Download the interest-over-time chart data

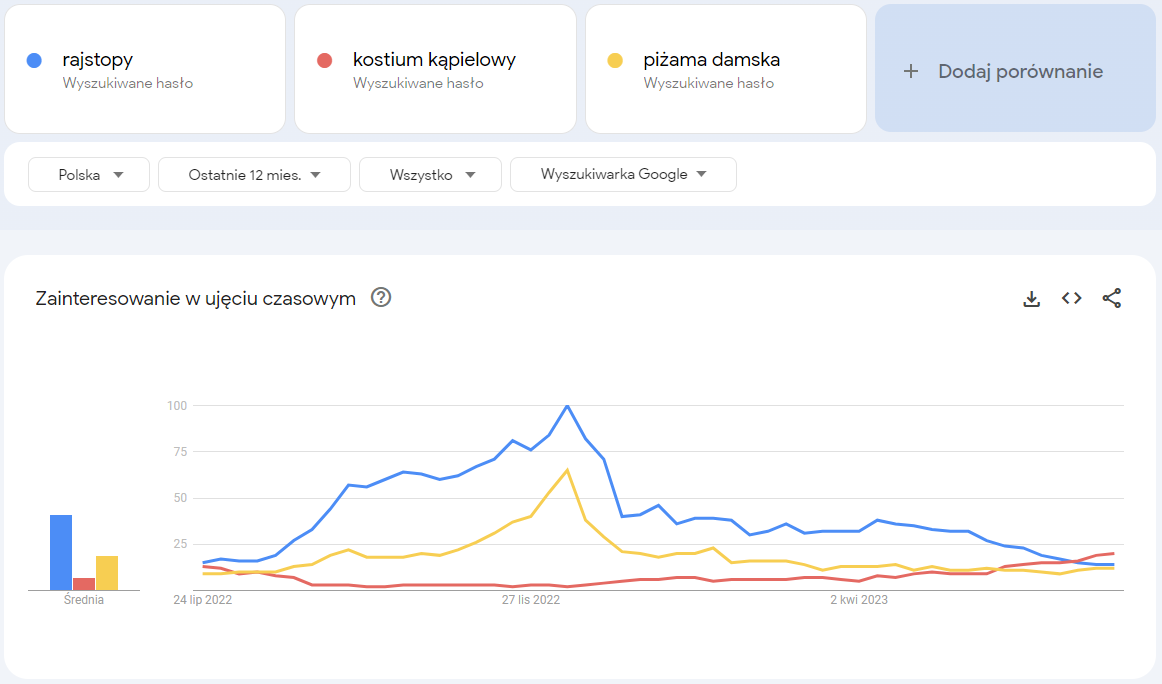point(1032,298)
